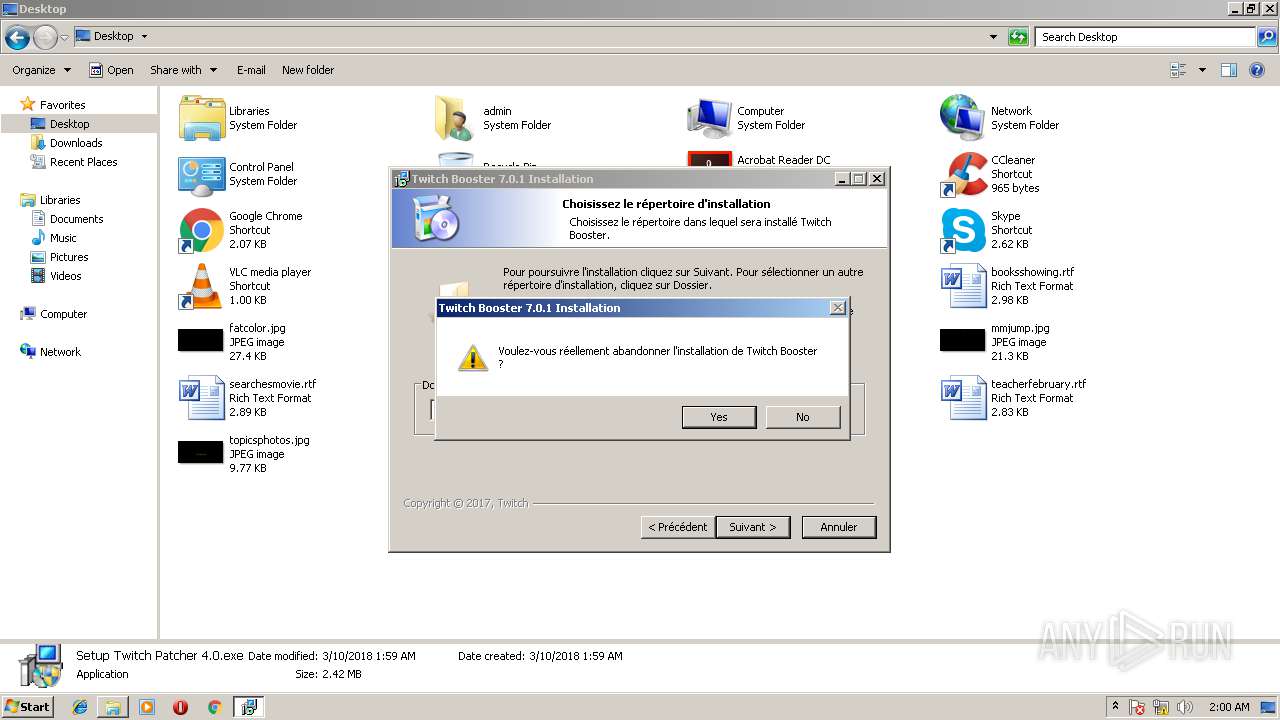Select the searchesmovie.rtf file icon
This screenshot has height=720, width=1280.
[201, 398]
